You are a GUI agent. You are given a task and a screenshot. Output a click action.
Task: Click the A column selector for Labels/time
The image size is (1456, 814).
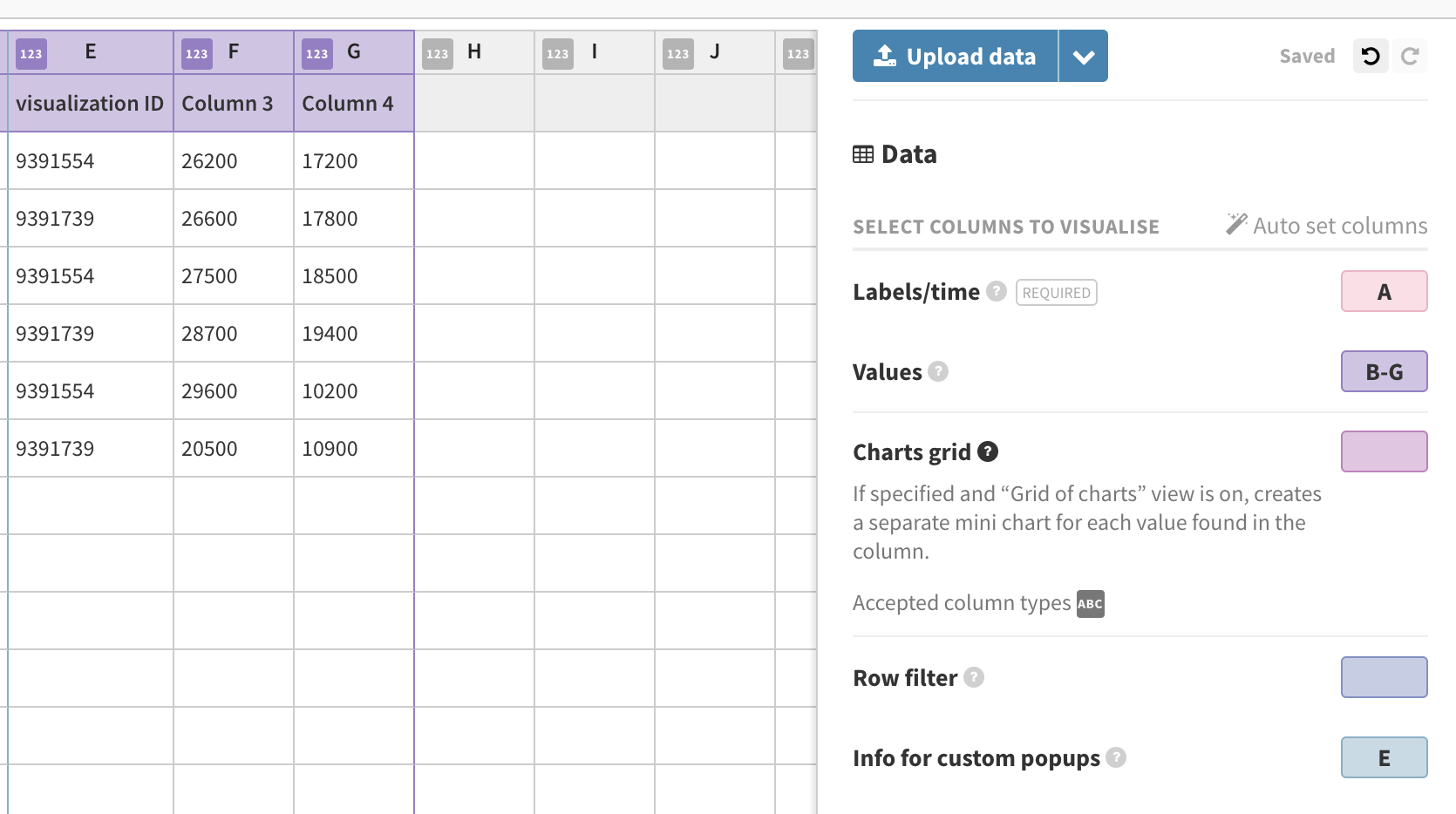pyautogui.click(x=1384, y=291)
